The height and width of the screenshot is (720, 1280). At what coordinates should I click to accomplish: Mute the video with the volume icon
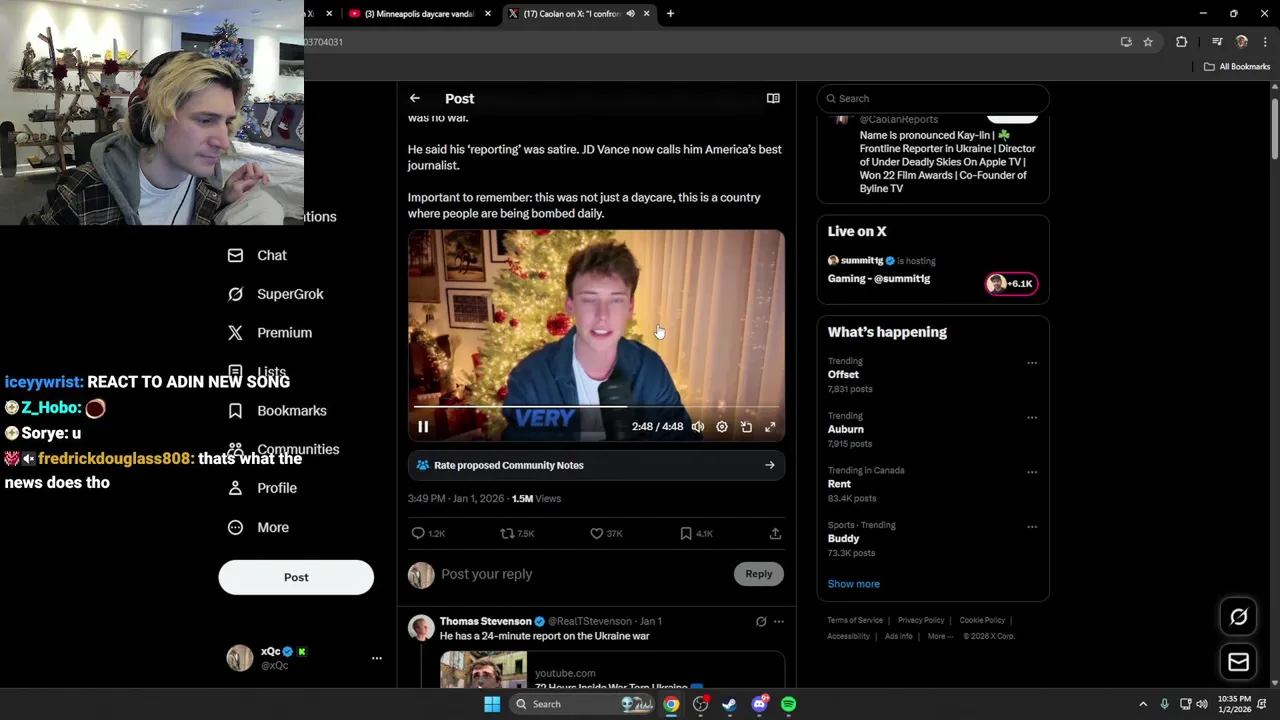tap(698, 427)
